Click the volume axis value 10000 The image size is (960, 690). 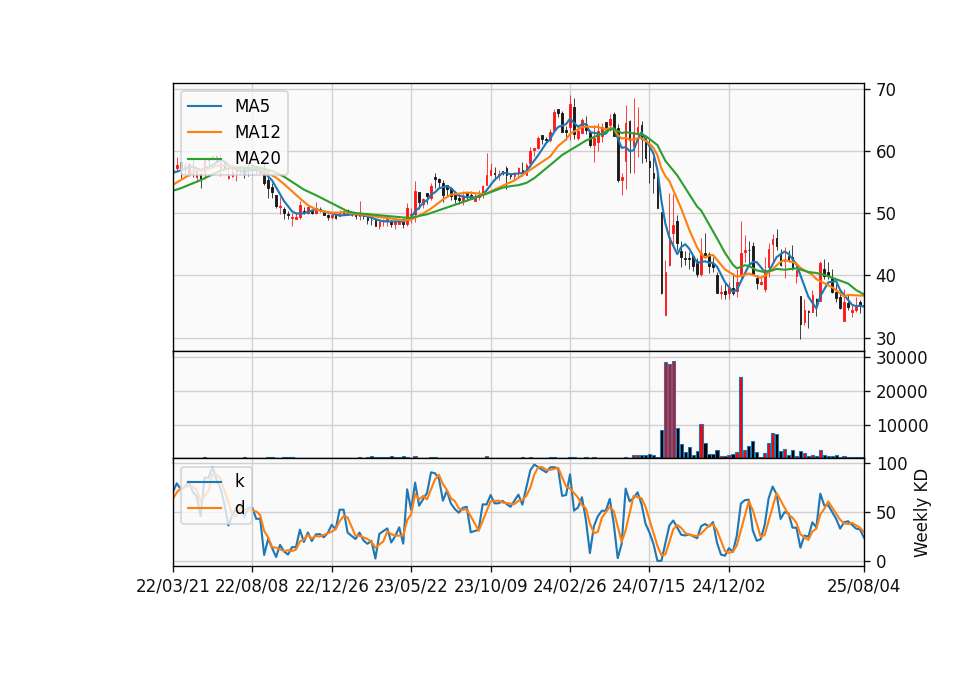coord(901,426)
